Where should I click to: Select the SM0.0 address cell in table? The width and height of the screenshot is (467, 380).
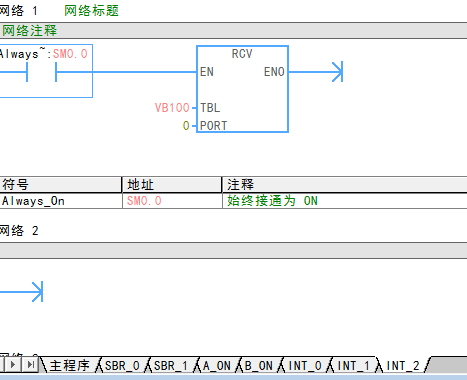point(172,201)
